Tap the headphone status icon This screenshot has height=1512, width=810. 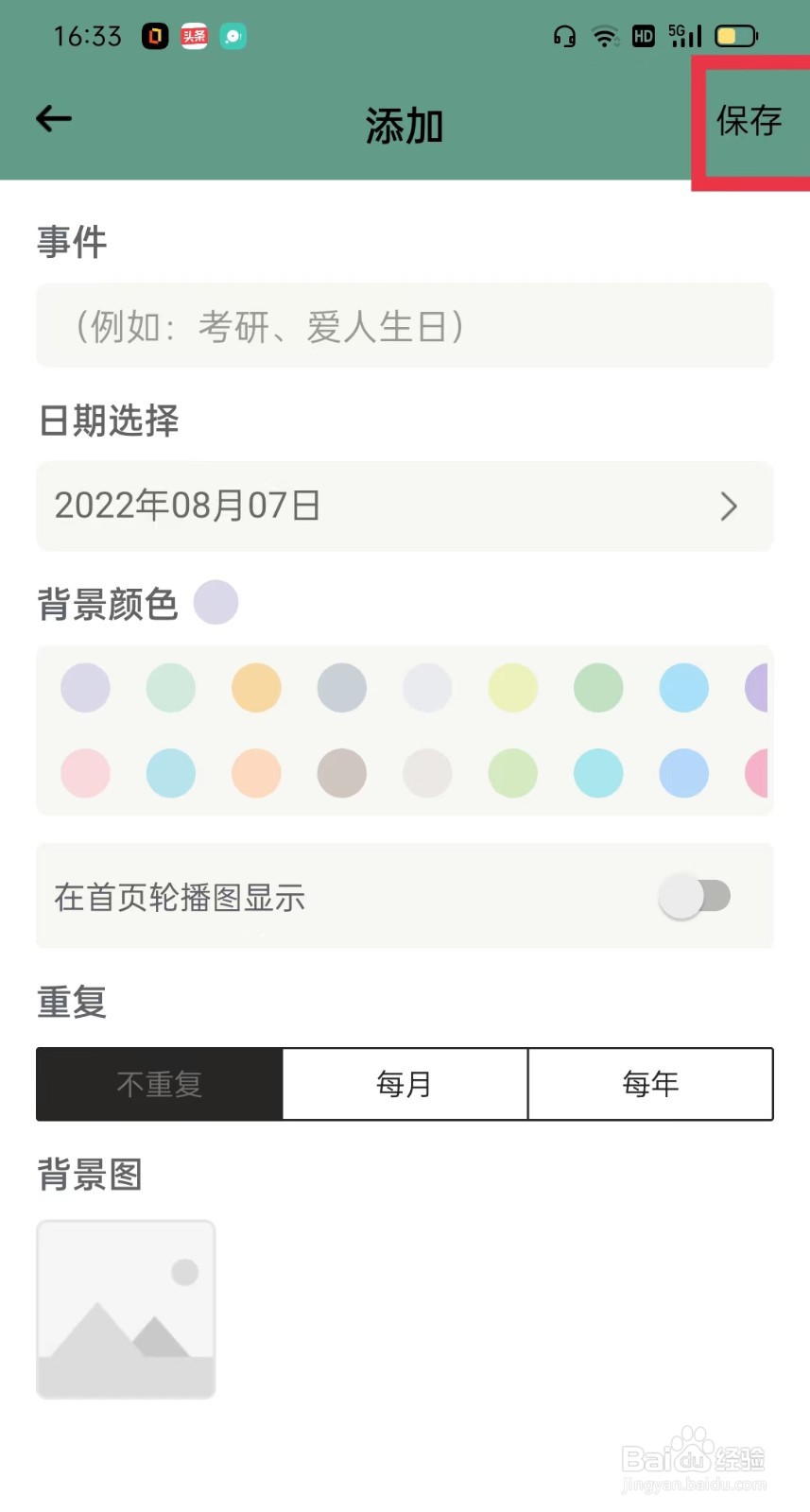click(x=564, y=36)
